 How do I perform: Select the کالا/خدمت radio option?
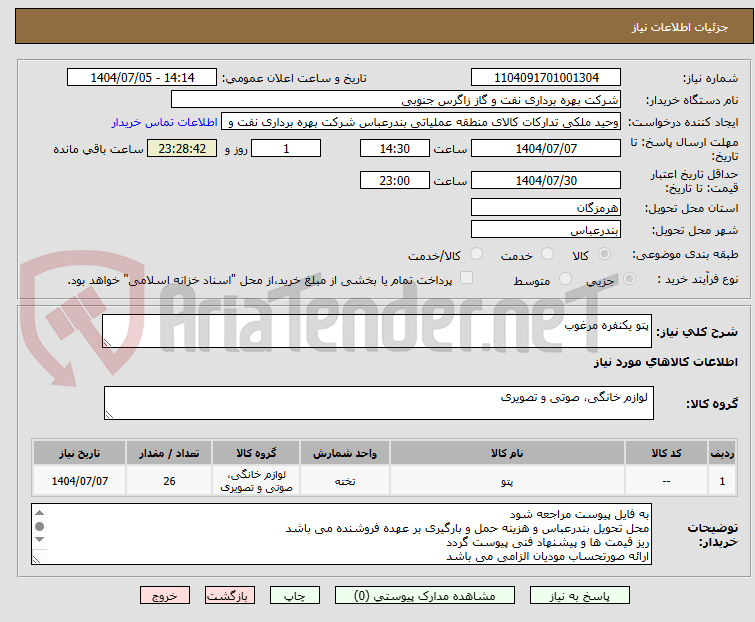(476, 254)
